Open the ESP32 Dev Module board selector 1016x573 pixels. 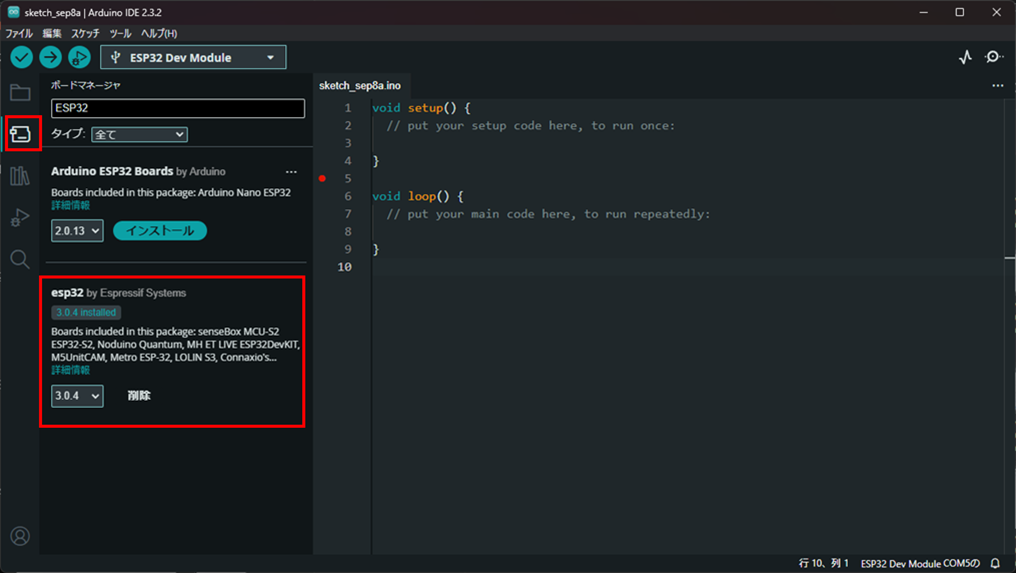193,58
